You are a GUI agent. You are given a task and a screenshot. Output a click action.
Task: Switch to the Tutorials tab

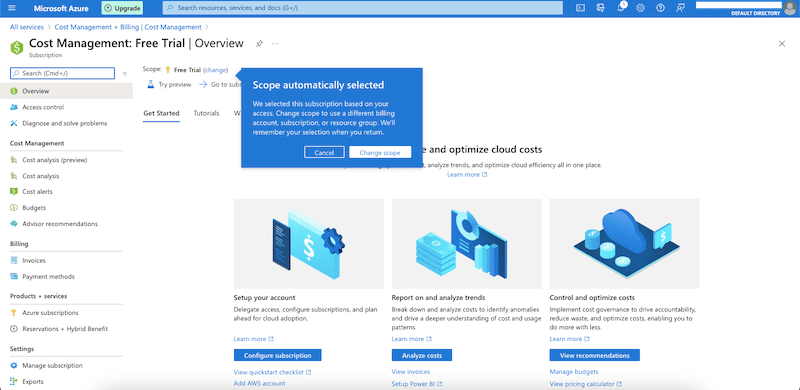tap(206, 113)
